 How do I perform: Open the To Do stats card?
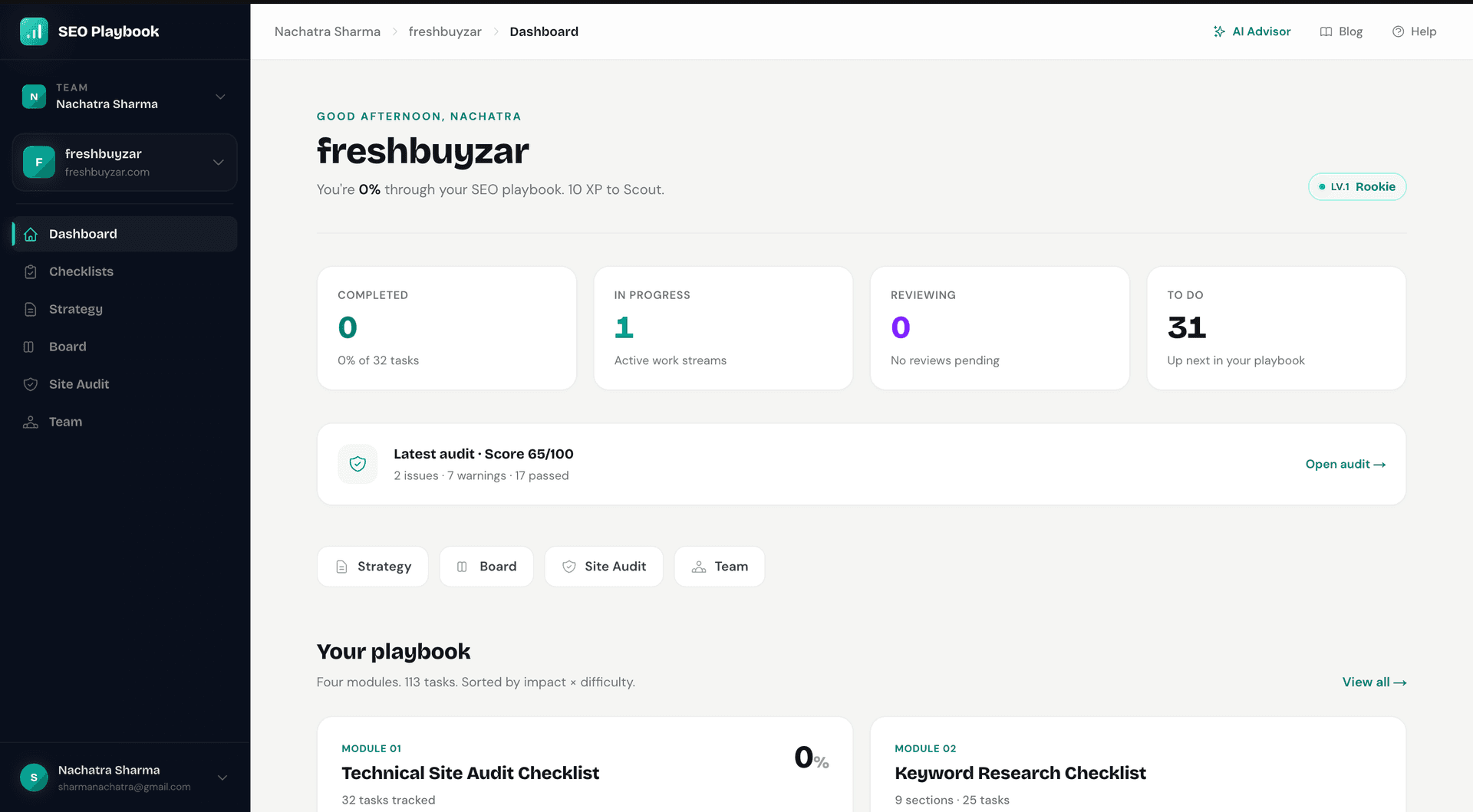[1277, 328]
